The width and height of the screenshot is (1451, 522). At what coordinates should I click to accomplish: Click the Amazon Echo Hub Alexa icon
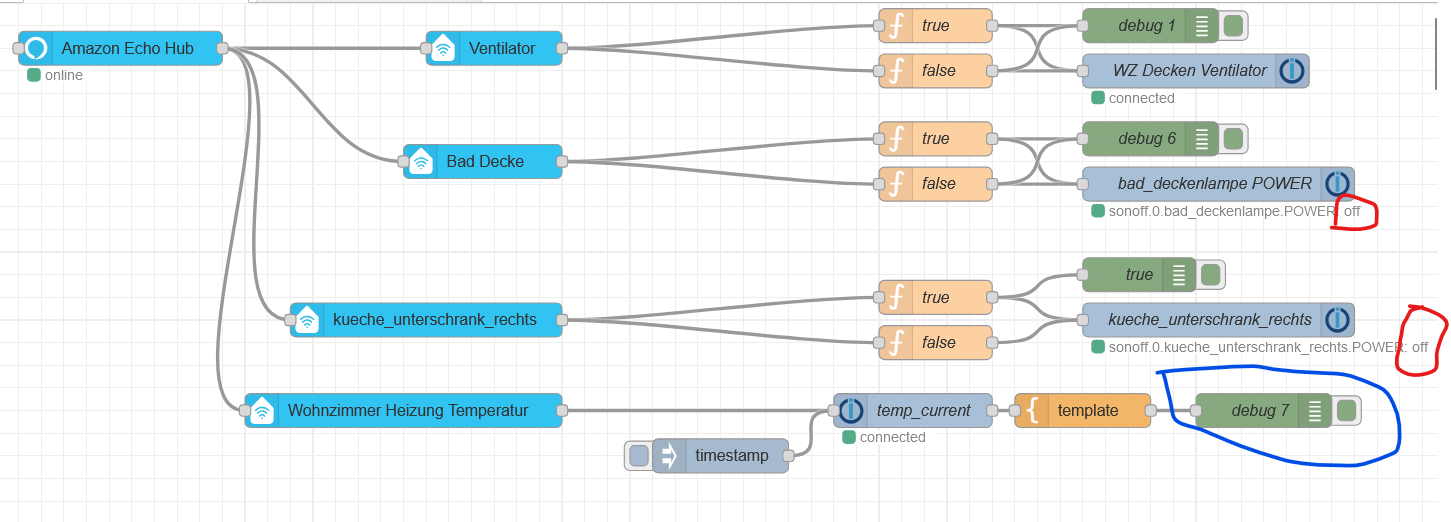click(x=36, y=48)
